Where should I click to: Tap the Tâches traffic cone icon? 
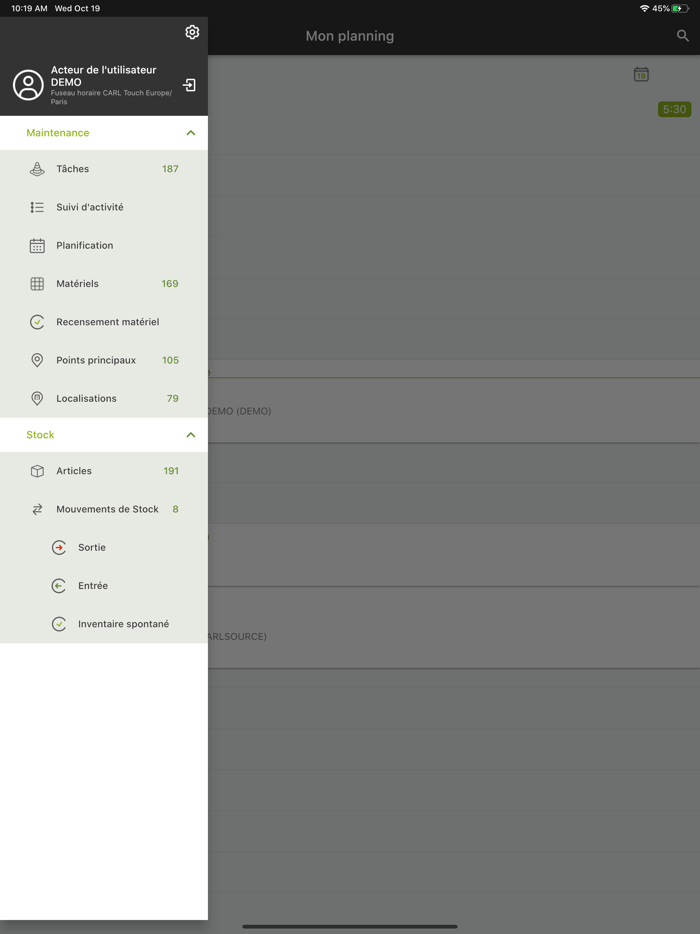tap(37, 169)
